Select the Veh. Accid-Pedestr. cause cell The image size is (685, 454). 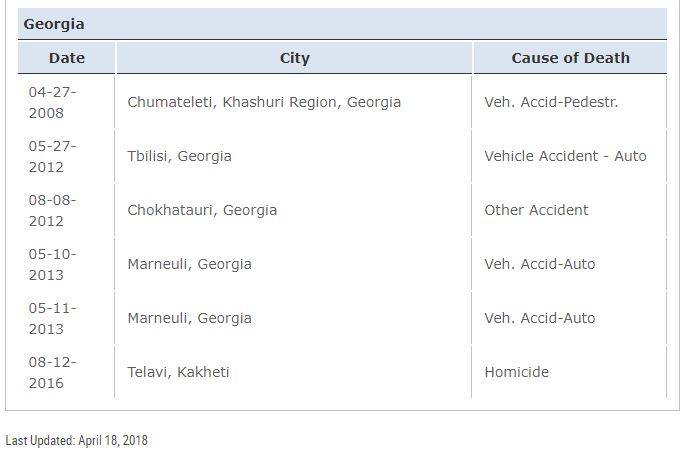tap(551, 102)
